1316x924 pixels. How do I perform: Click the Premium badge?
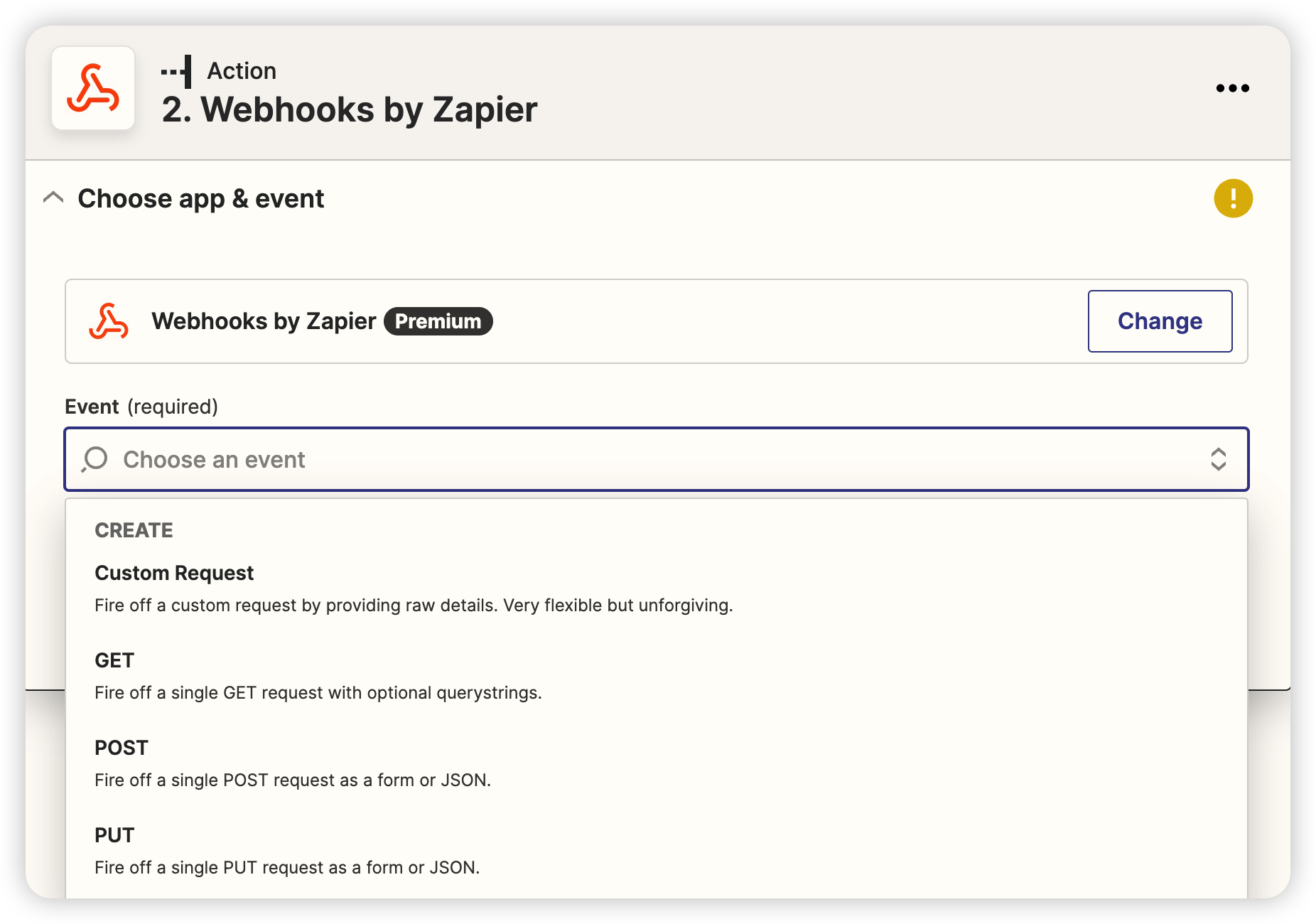pyautogui.click(x=438, y=321)
